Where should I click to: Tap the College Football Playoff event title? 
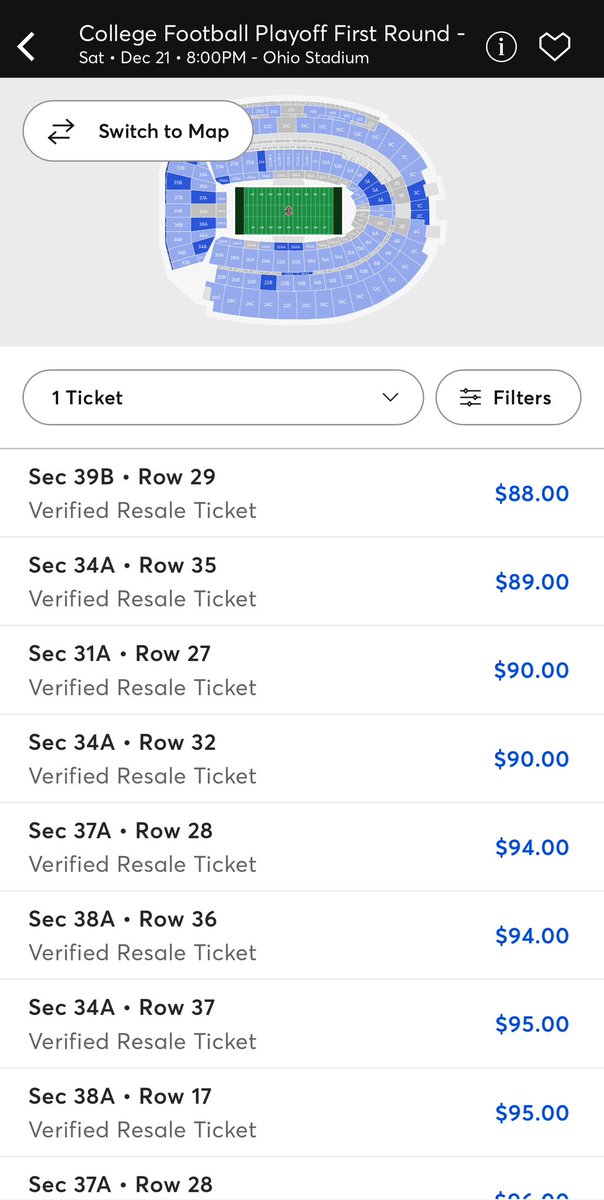click(x=272, y=34)
